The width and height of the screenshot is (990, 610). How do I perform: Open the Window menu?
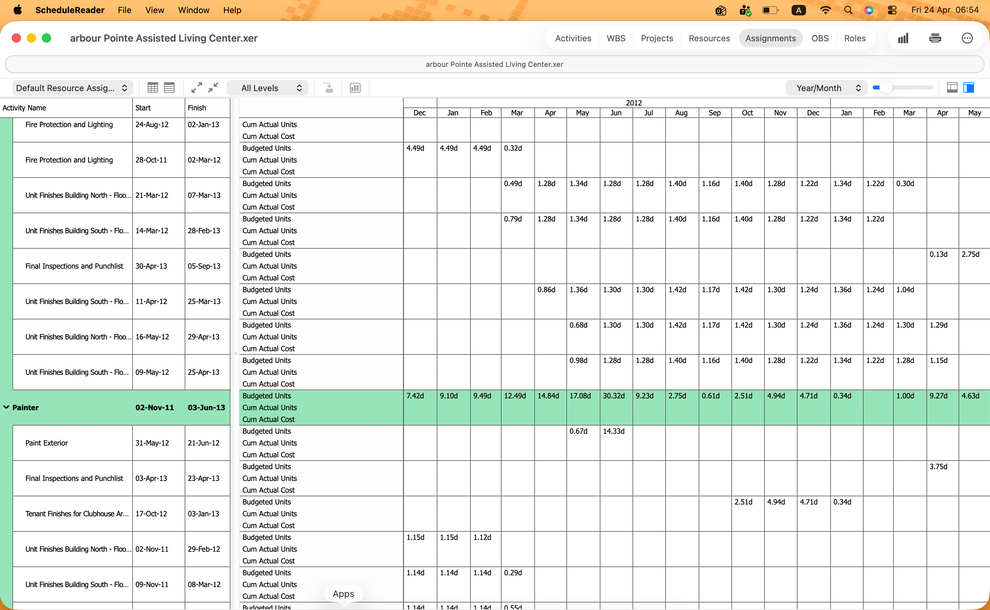(193, 10)
